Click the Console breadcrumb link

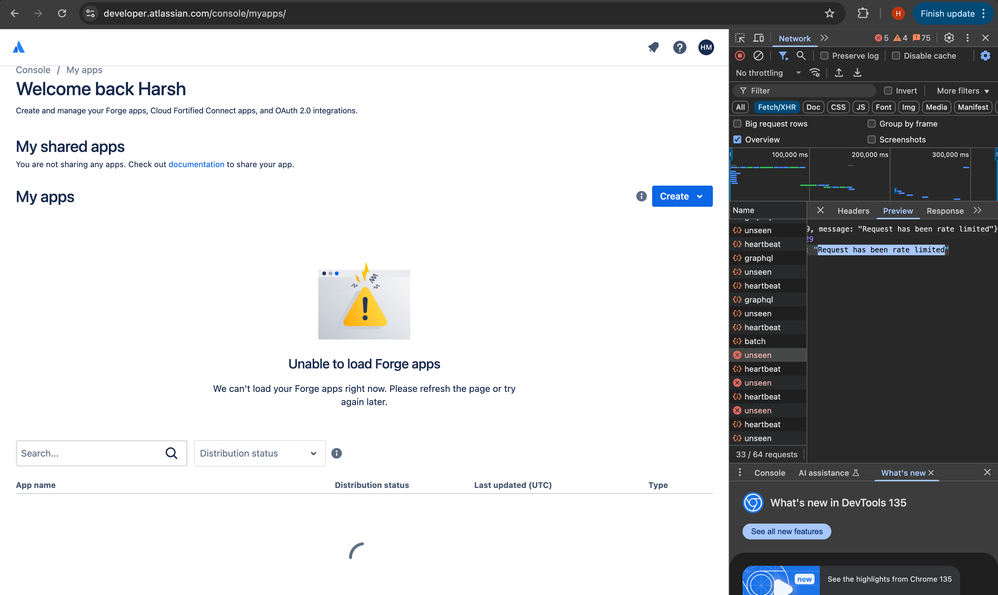click(33, 70)
